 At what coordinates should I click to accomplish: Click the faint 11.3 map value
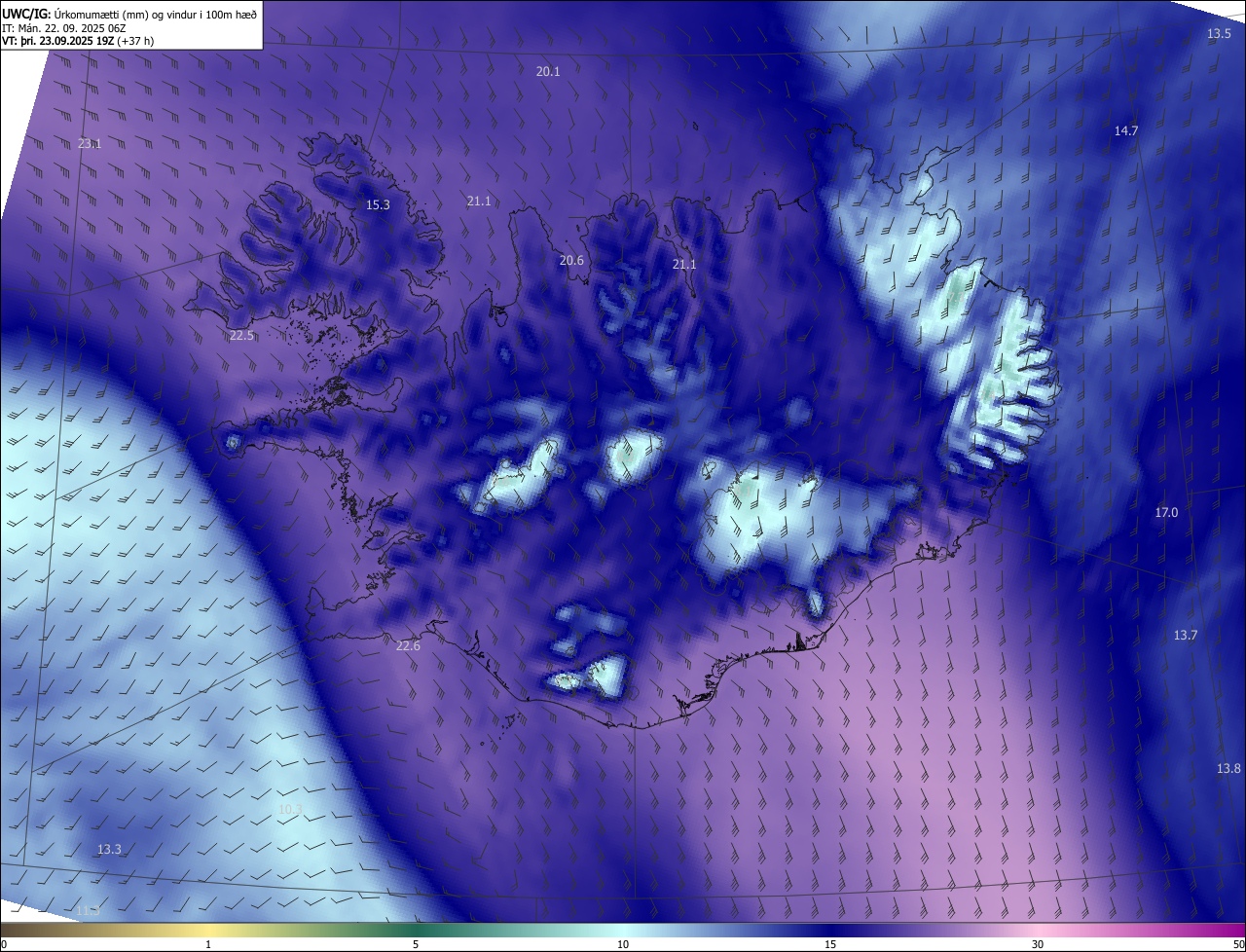point(88,910)
